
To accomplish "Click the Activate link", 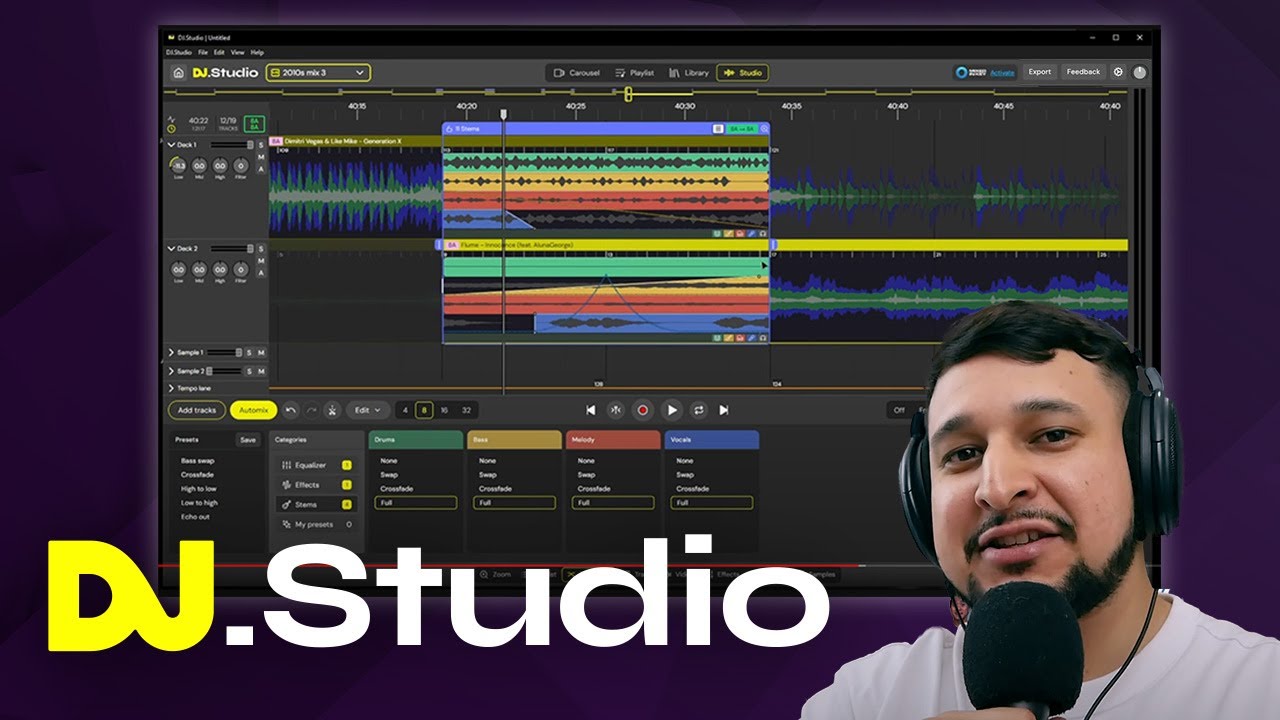I will 1002,72.
